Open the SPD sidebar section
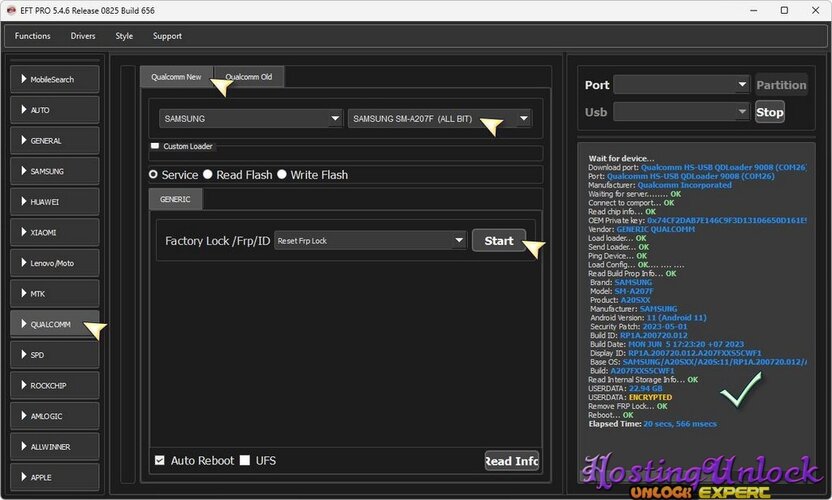 (54, 355)
